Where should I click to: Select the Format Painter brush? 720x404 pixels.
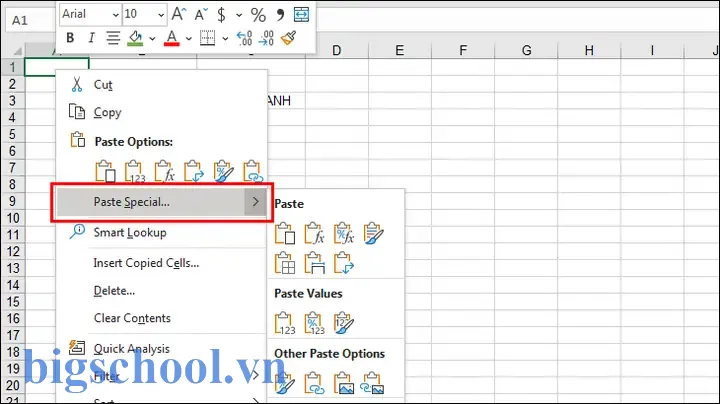tap(288, 38)
